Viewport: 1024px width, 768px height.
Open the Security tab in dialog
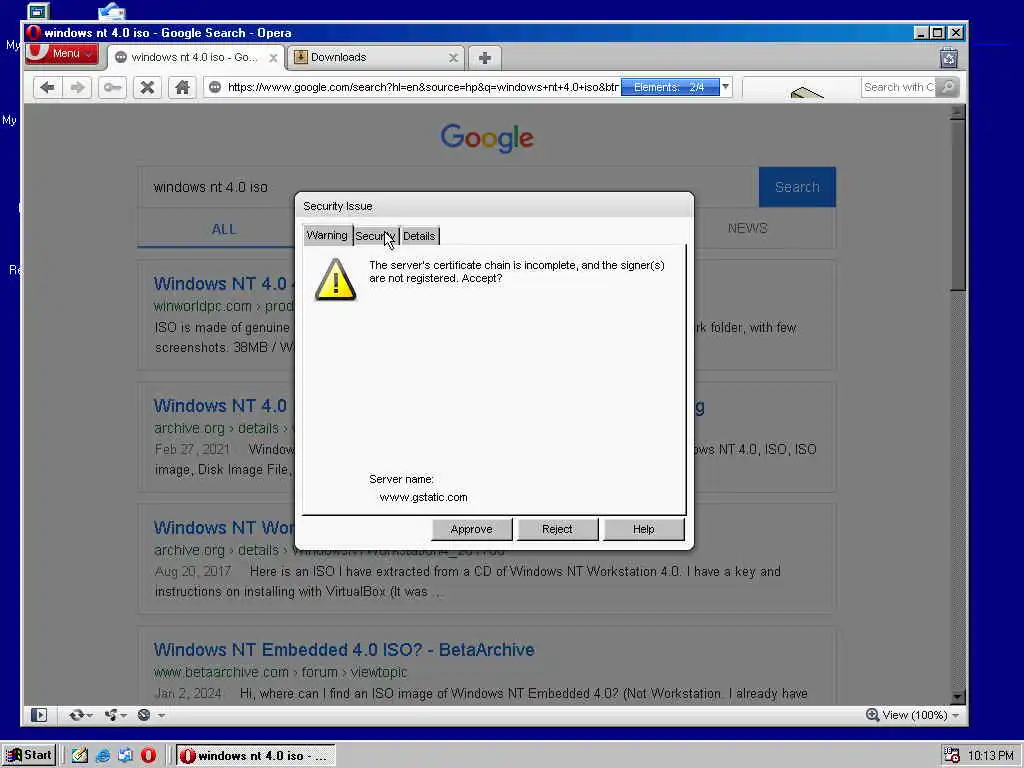coord(376,236)
